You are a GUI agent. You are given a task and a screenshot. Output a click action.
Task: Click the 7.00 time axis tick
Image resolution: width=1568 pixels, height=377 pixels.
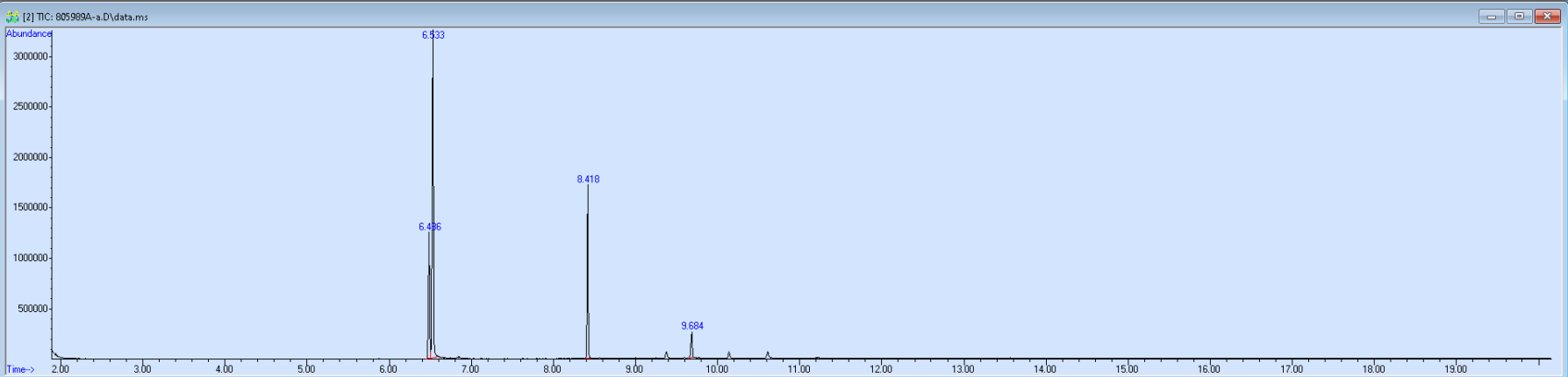tap(470, 369)
